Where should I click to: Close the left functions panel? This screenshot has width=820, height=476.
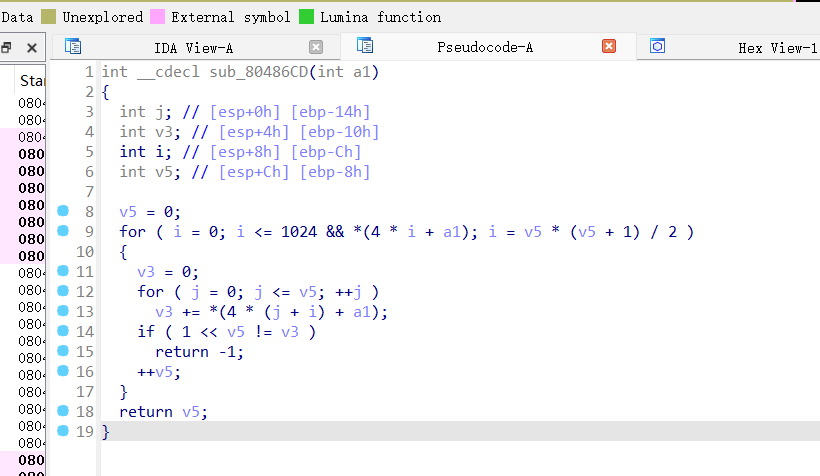pyautogui.click(x=32, y=48)
